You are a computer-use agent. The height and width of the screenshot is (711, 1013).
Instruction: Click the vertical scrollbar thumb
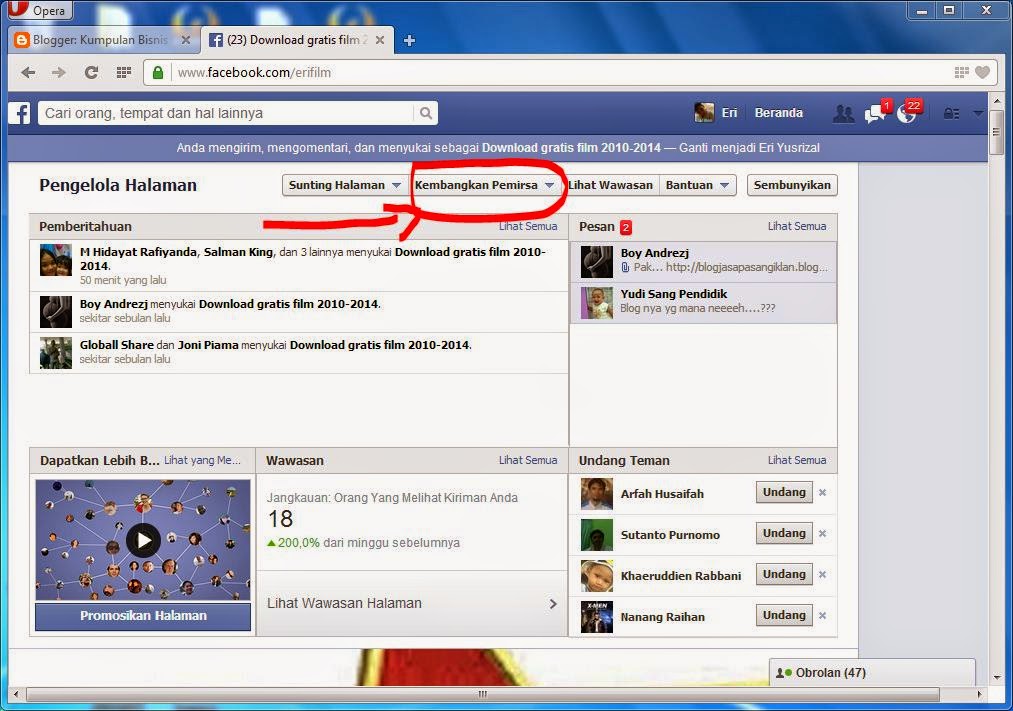point(996,132)
